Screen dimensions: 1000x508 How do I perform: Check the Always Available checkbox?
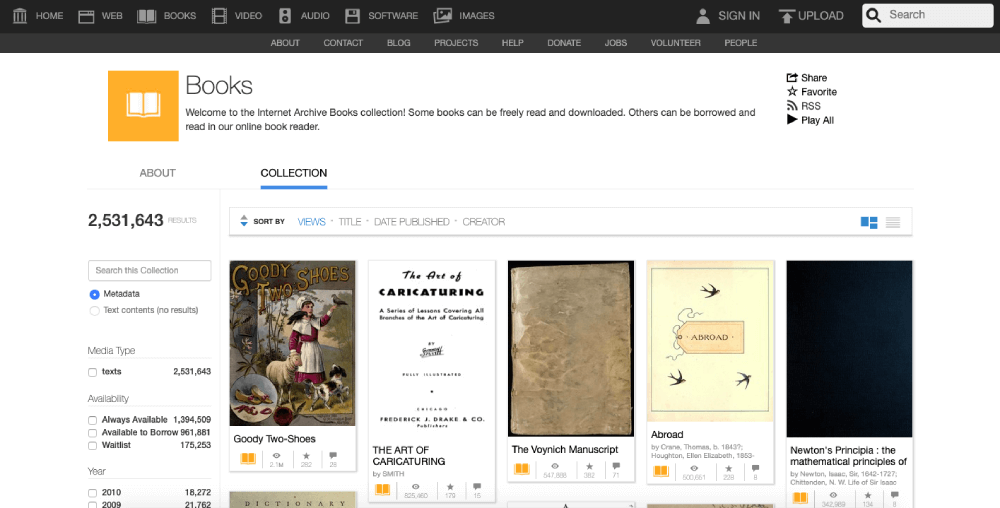point(93,420)
